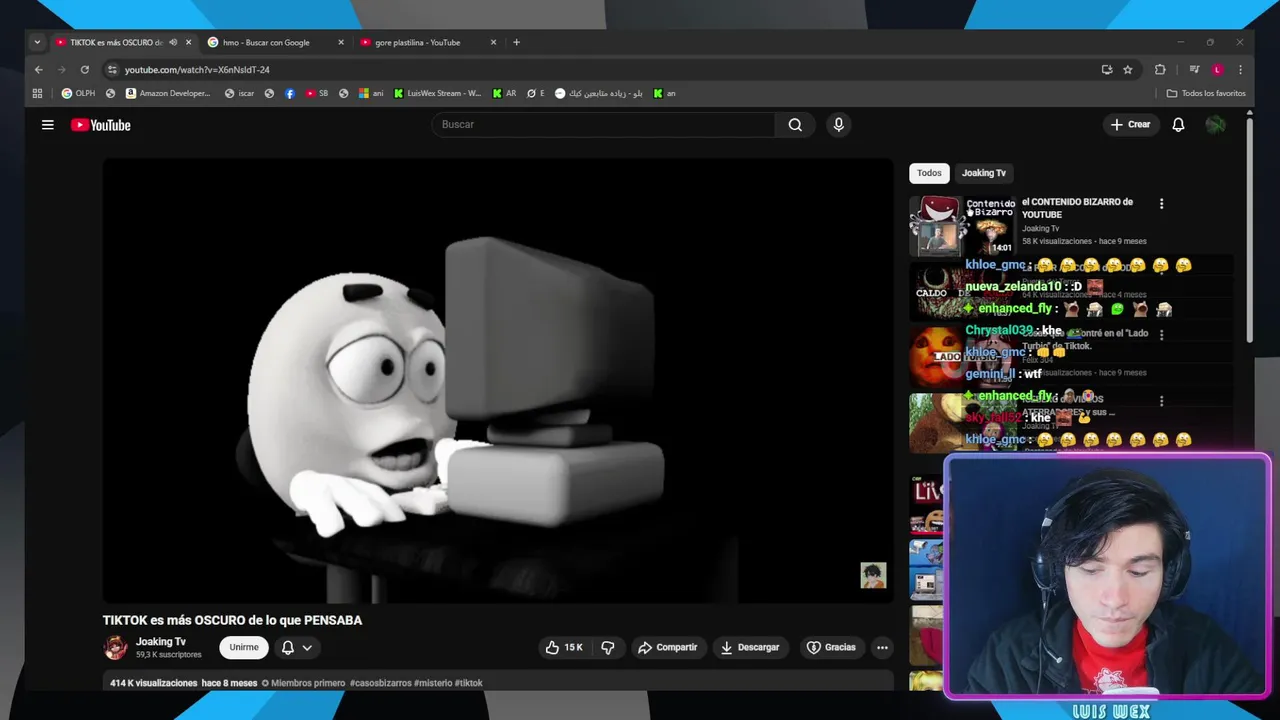Open the iscar bookmark
The width and height of the screenshot is (1280, 720).
(239, 93)
